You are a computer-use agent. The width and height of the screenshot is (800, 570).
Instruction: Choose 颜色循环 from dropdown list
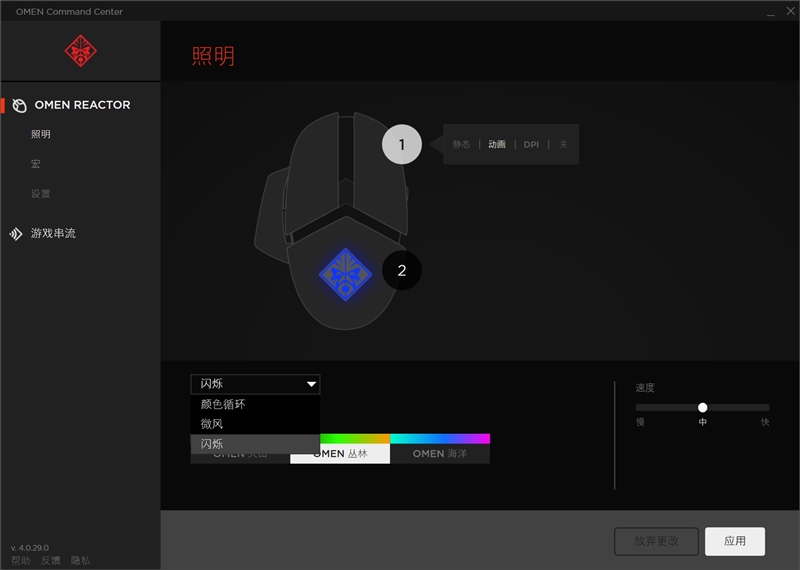point(255,404)
